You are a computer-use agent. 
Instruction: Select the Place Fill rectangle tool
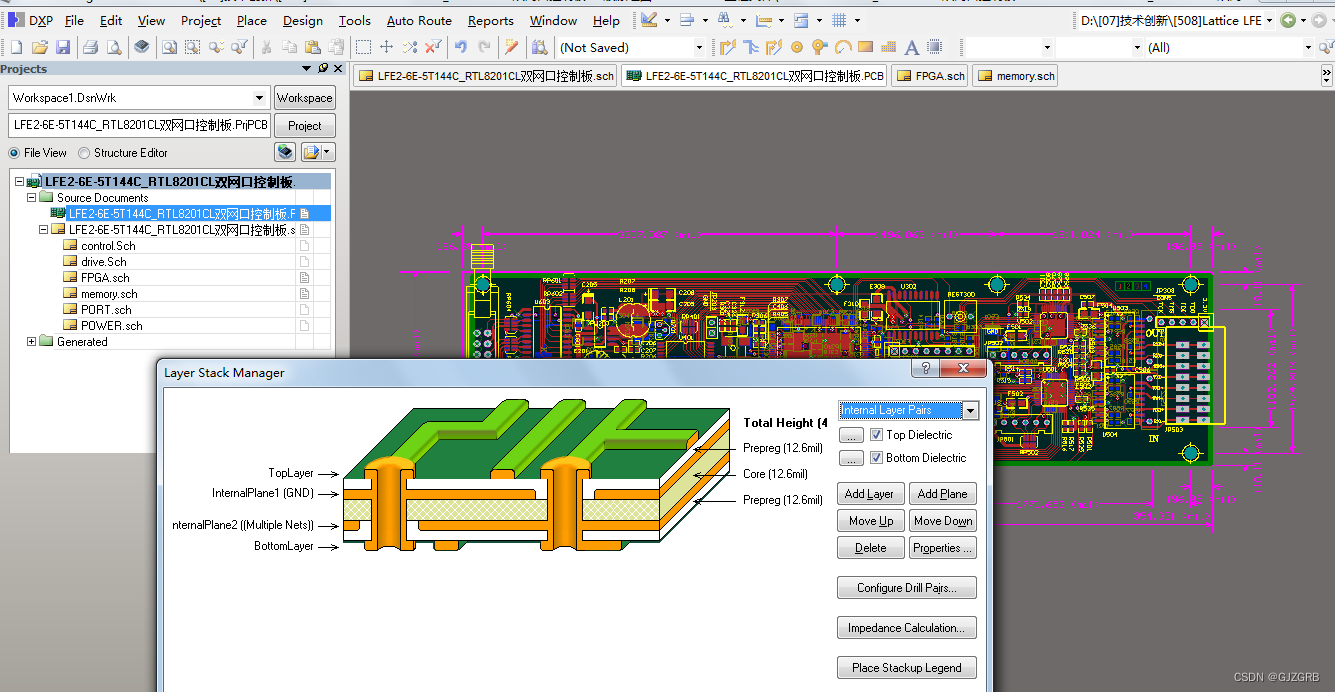pyautogui.click(x=865, y=47)
